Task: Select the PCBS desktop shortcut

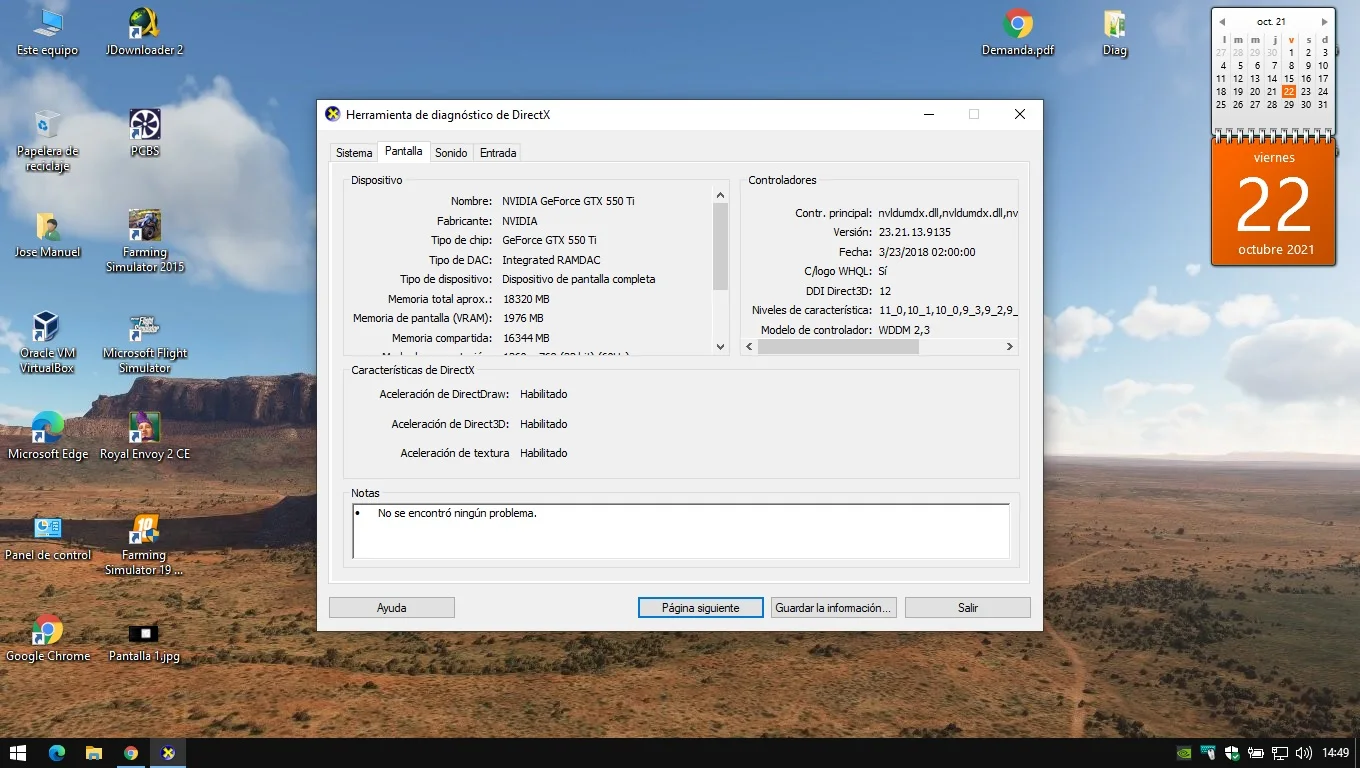Action: pyautogui.click(x=145, y=133)
